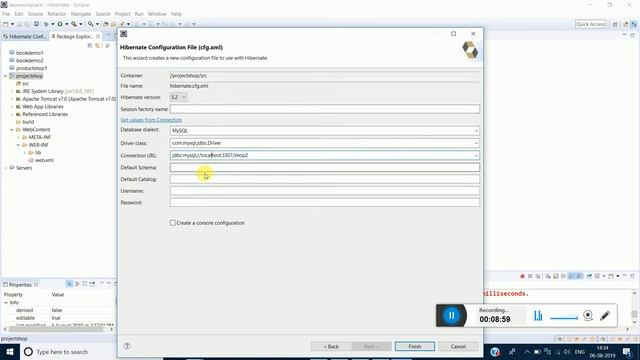This screenshot has width=640, height=360.
Task: Click the Username input field
Action: point(324,191)
